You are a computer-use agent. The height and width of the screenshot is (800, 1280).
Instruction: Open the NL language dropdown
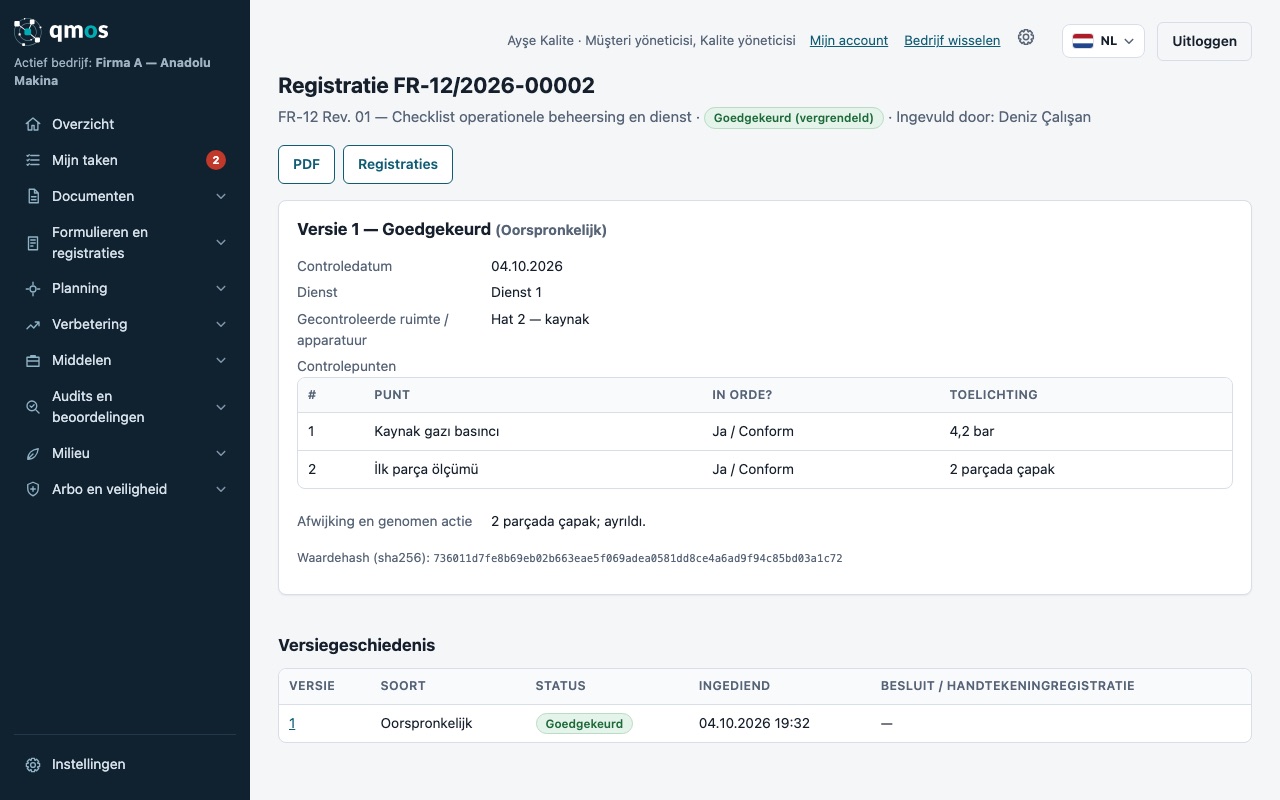1103,41
